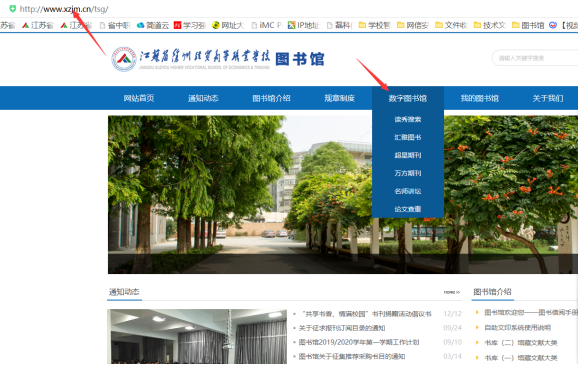This screenshot has width=579, height=365.
Task: Select 万方期刊 from the dropdown
Action: [408, 173]
